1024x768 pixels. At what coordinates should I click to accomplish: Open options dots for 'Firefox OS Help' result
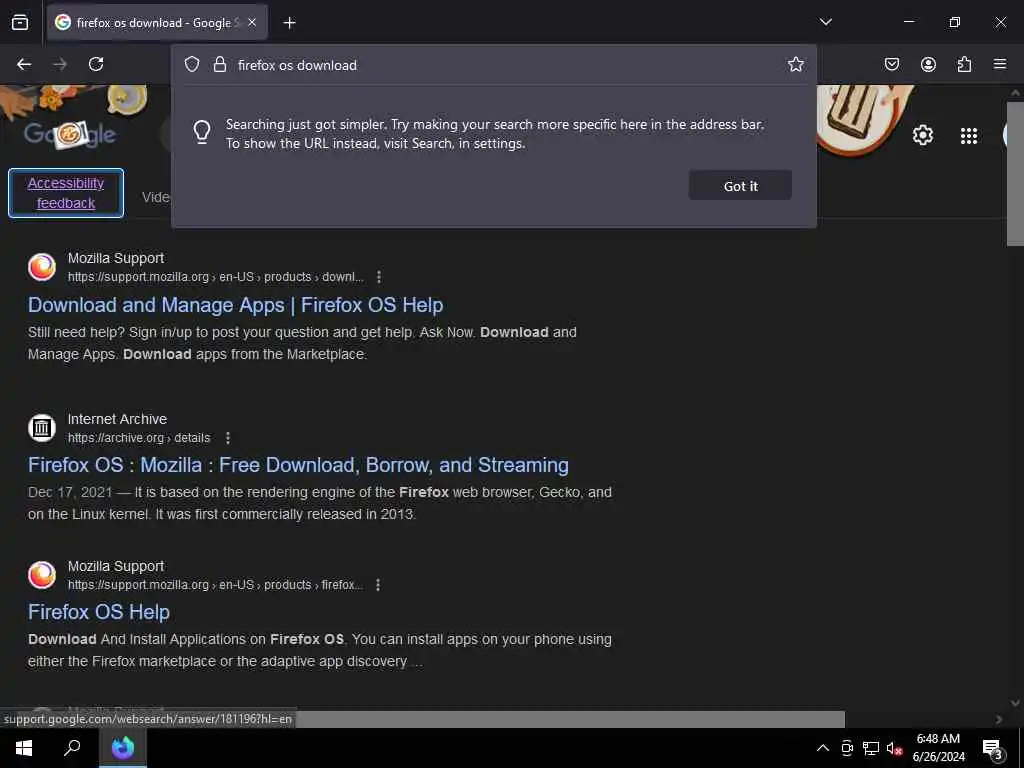(378, 584)
